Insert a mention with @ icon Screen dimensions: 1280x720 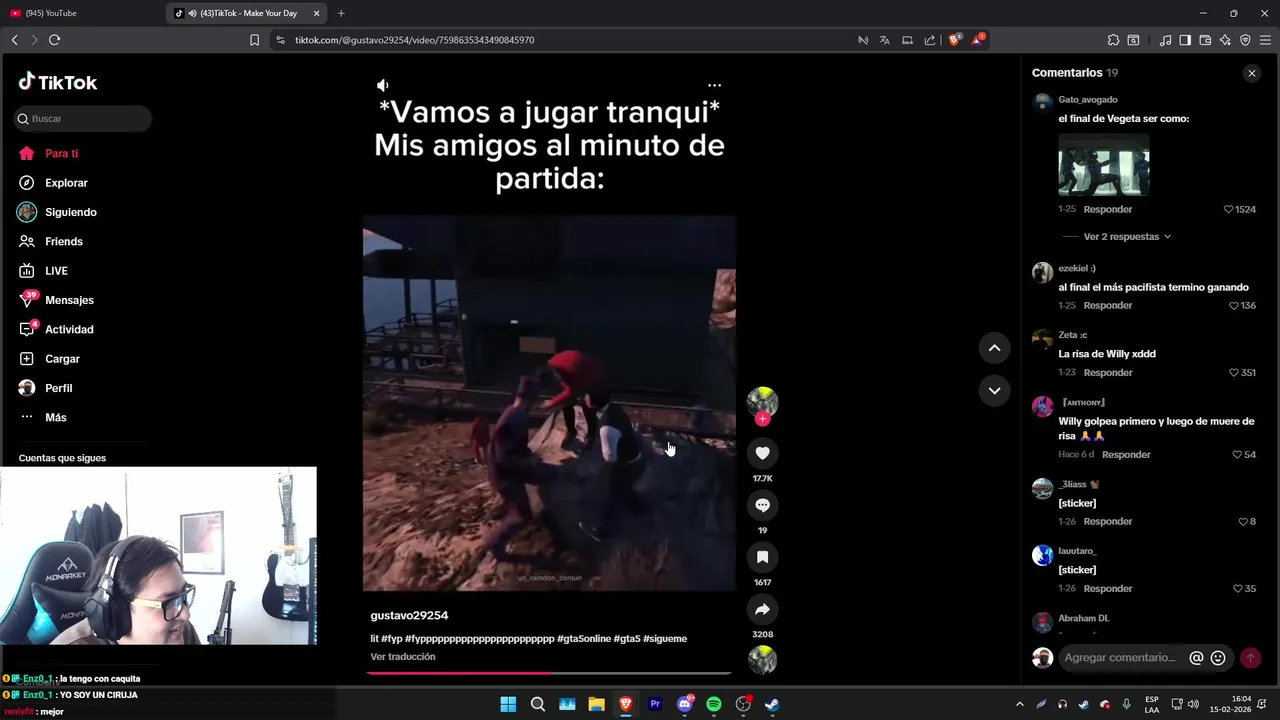[1196, 658]
